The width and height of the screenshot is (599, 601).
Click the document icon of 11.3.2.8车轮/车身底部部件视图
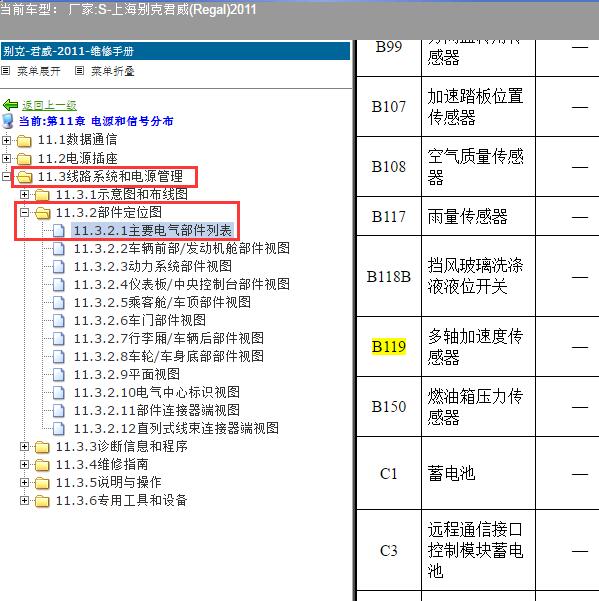59,356
